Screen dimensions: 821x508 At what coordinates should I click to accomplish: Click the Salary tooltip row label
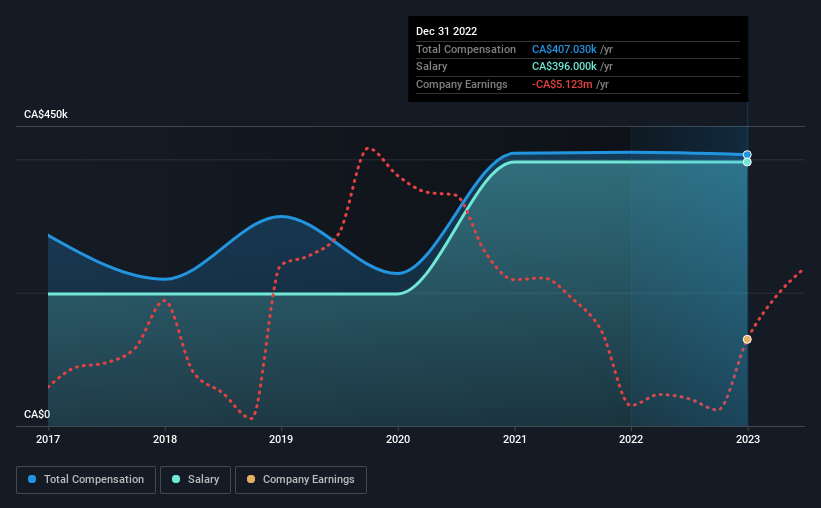[431, 67]
